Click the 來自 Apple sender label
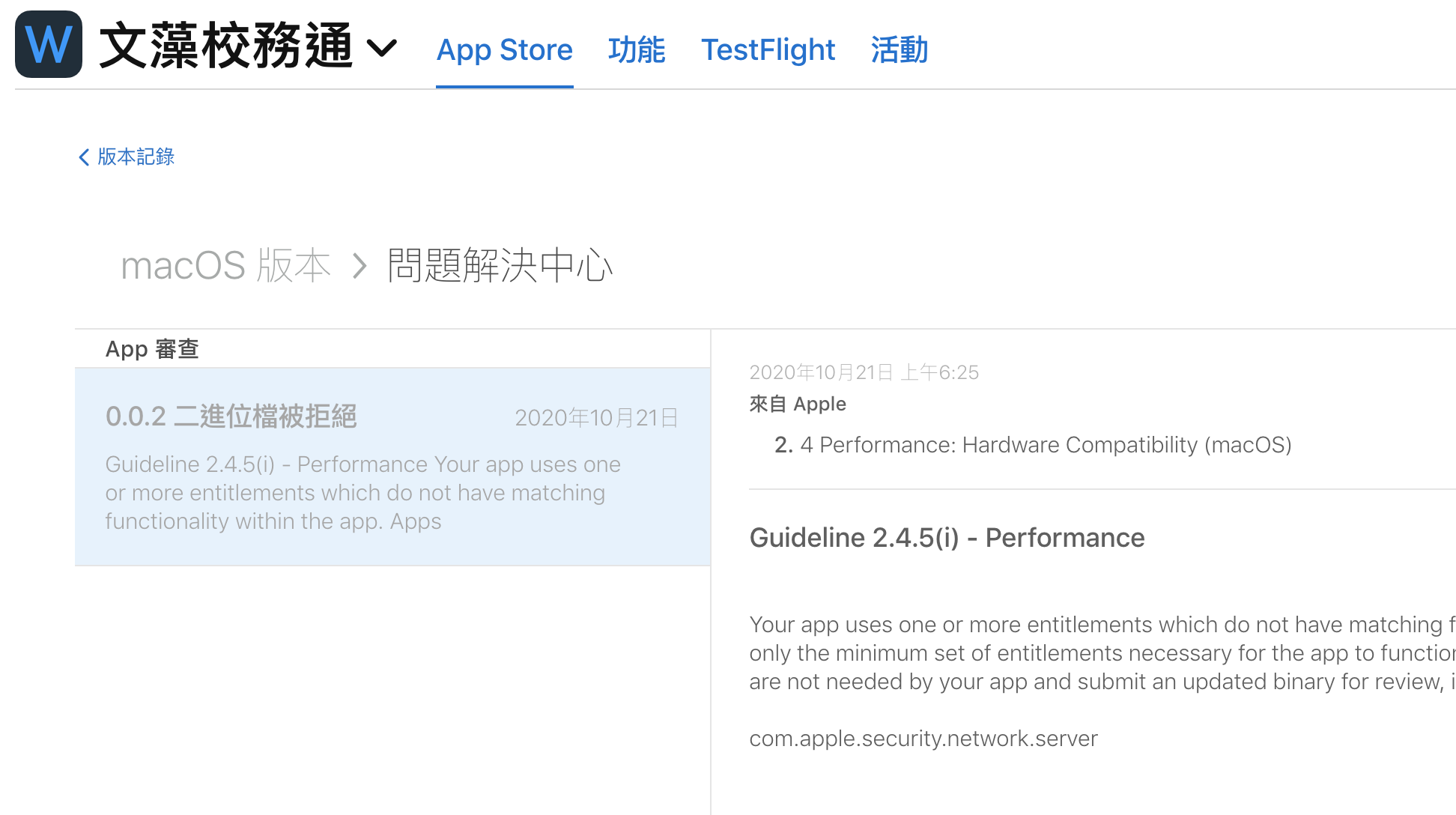This screenshot has height=815, width=1456. [798, 405]
